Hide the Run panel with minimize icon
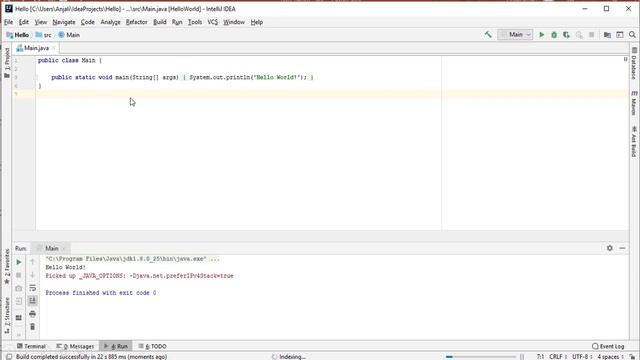Viewport: 640px width, 360px height. [622, 248]
